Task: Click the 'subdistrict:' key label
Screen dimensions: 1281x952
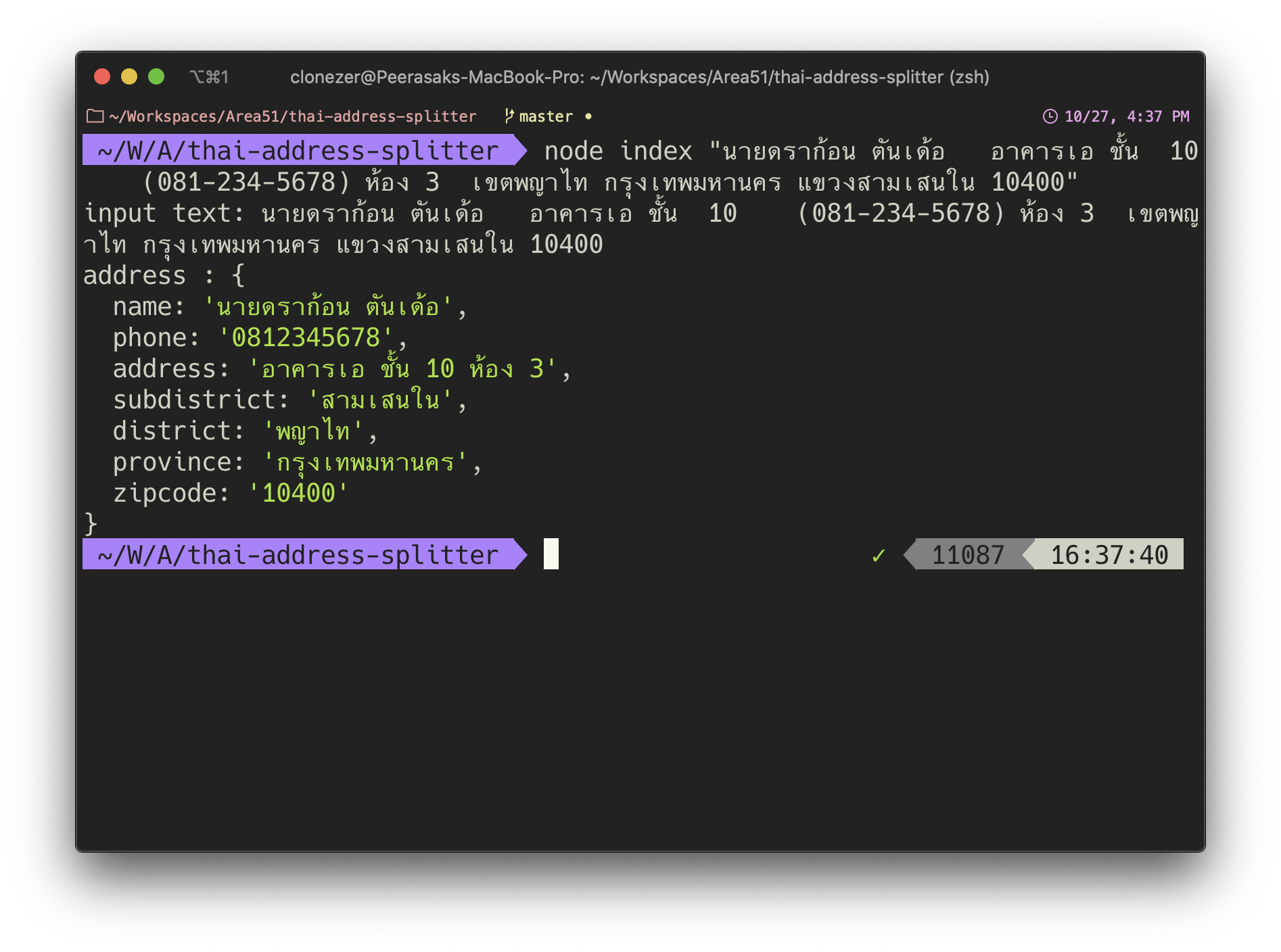Action: click(x=201, y=400)
